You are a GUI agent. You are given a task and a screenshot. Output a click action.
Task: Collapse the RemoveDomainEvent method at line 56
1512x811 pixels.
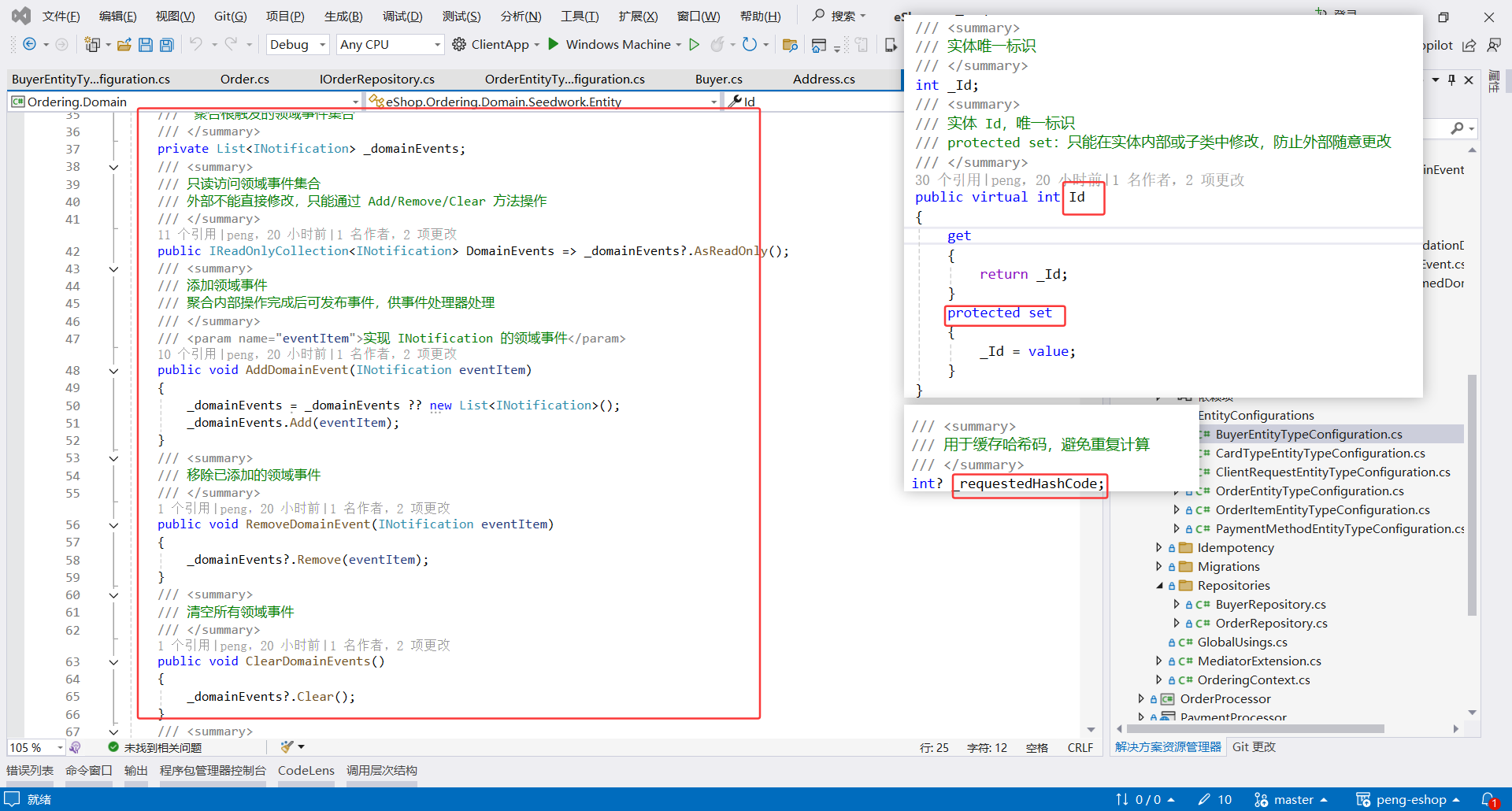click(x=113, y=525)
